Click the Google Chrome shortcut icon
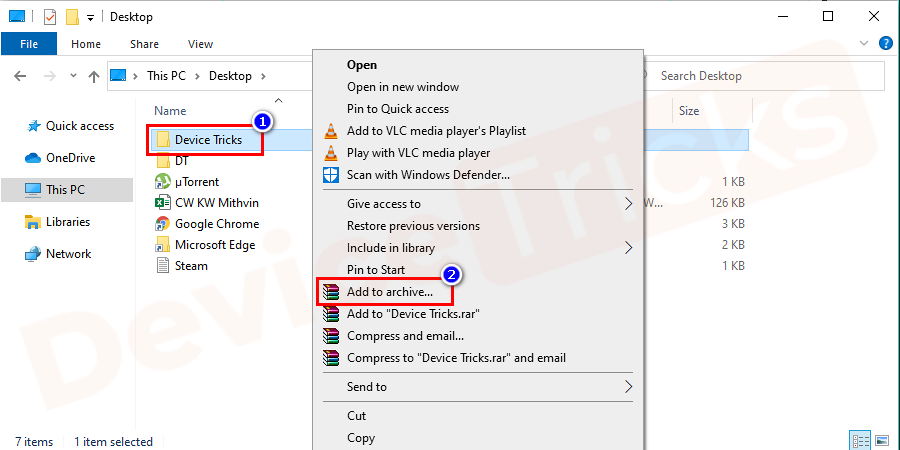 (163, 224)
